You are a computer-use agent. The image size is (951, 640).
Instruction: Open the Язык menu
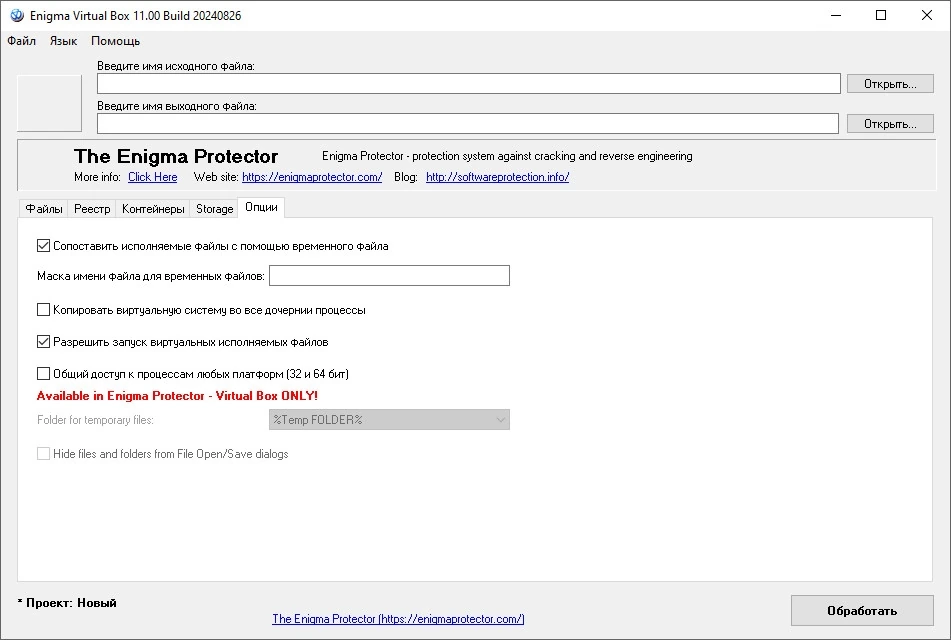click(63, 41)
